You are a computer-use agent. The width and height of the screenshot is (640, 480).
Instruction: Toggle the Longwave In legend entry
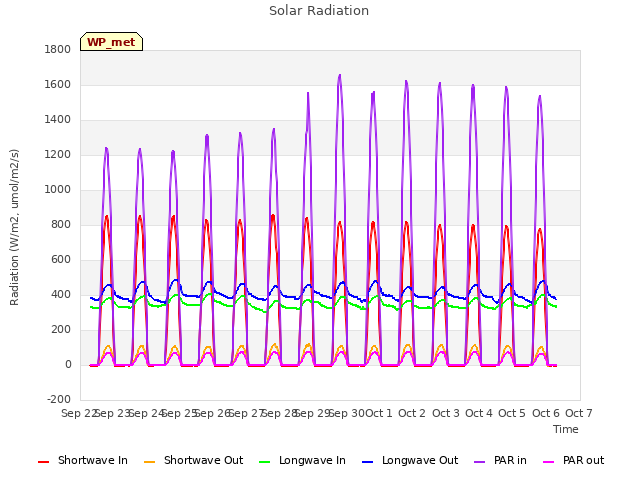tap(302, 460)
